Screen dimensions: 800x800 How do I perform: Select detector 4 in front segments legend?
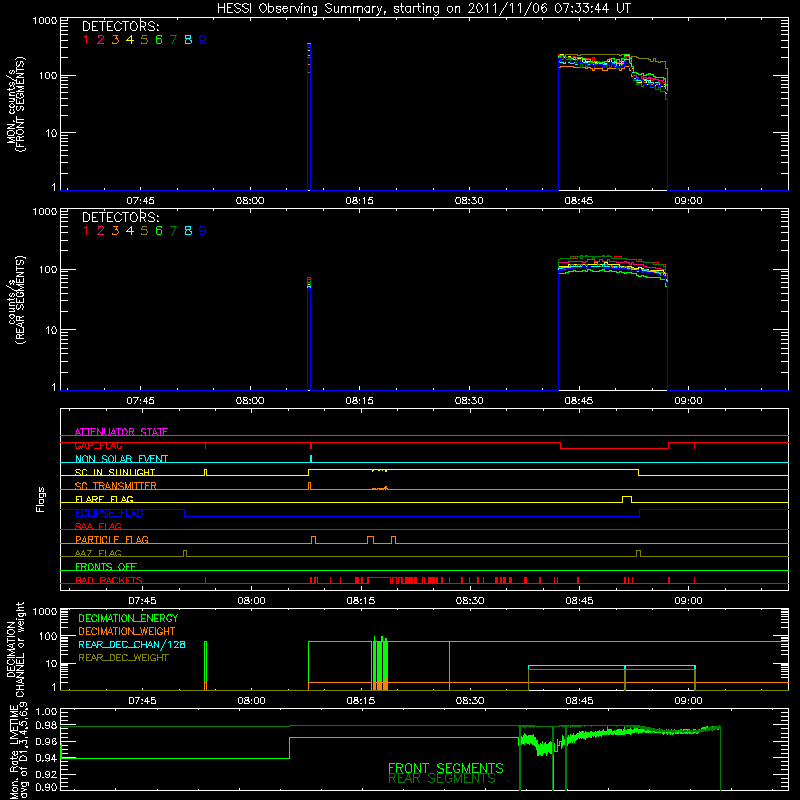130,40
